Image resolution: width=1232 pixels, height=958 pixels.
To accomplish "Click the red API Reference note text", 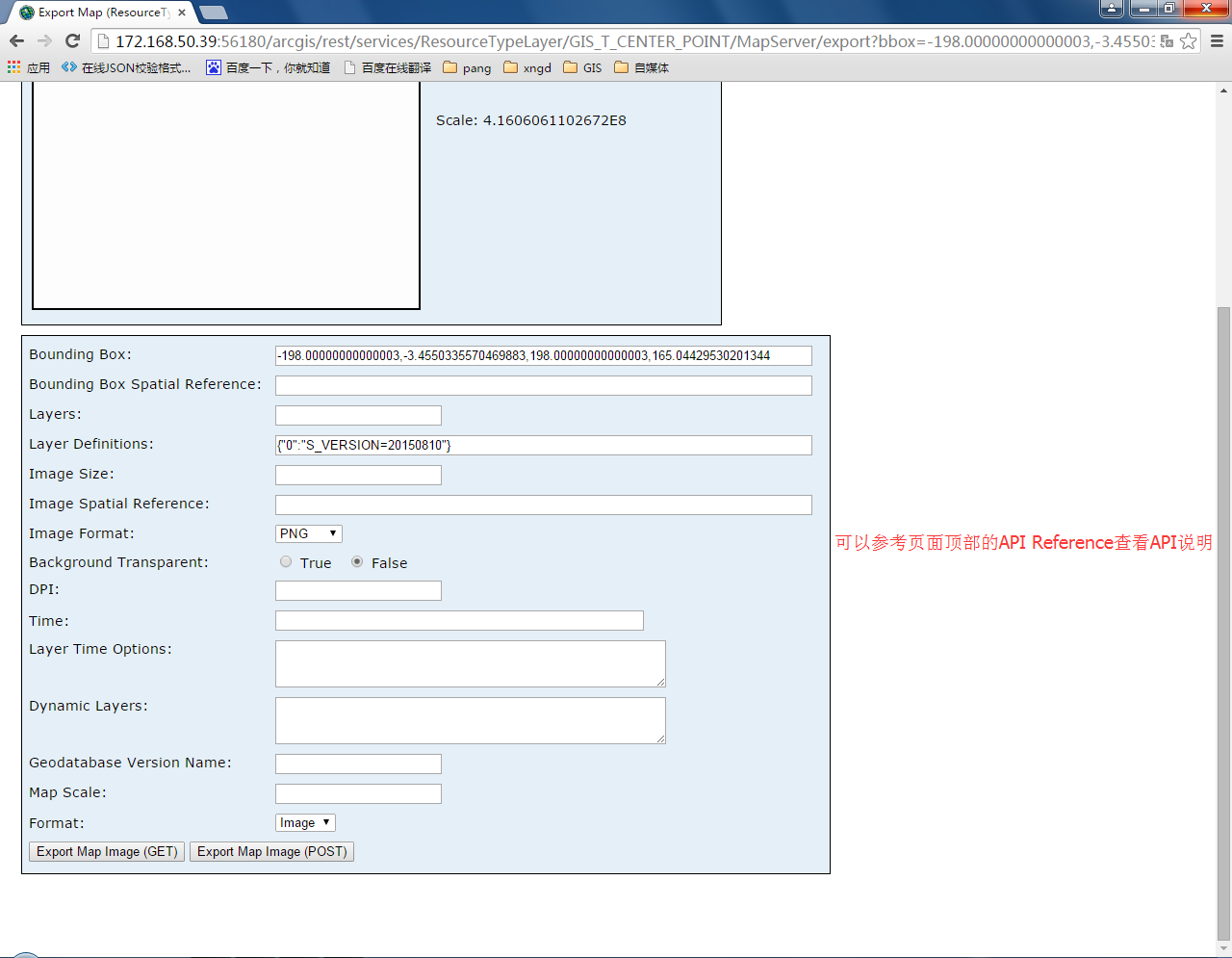I will (x=1023, y=542).
